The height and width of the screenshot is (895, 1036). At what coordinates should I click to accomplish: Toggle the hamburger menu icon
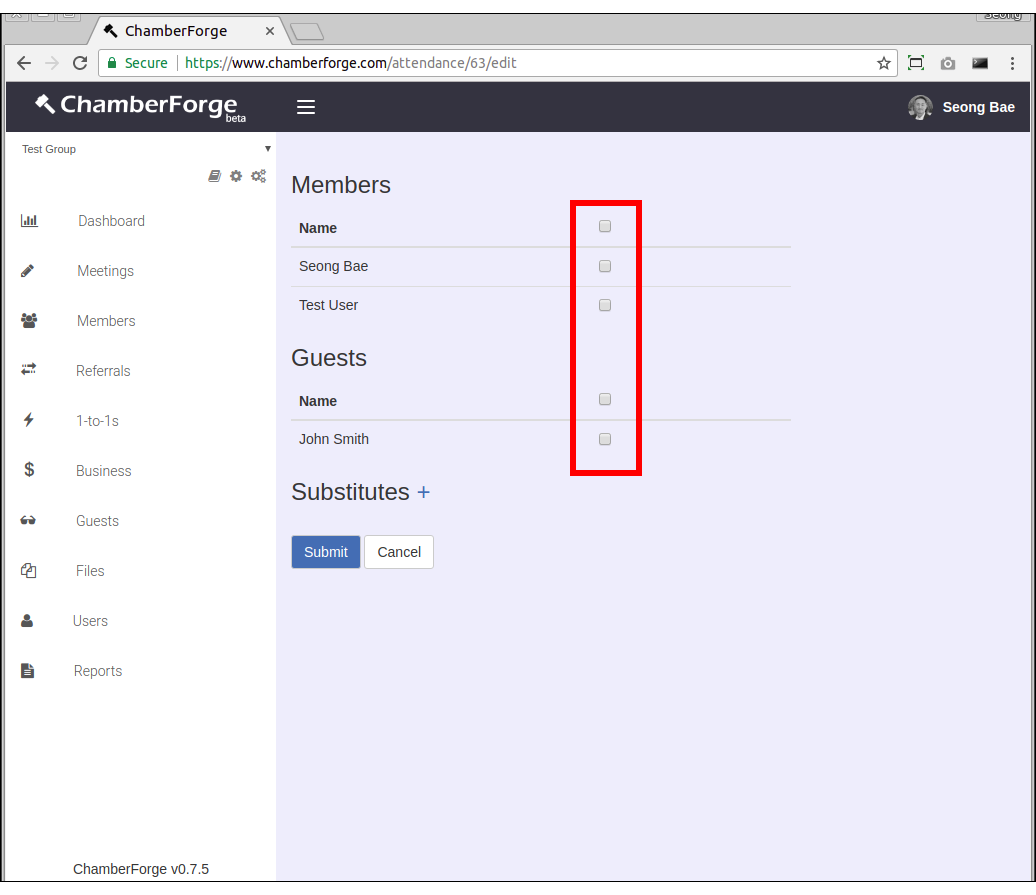point(306,107)
